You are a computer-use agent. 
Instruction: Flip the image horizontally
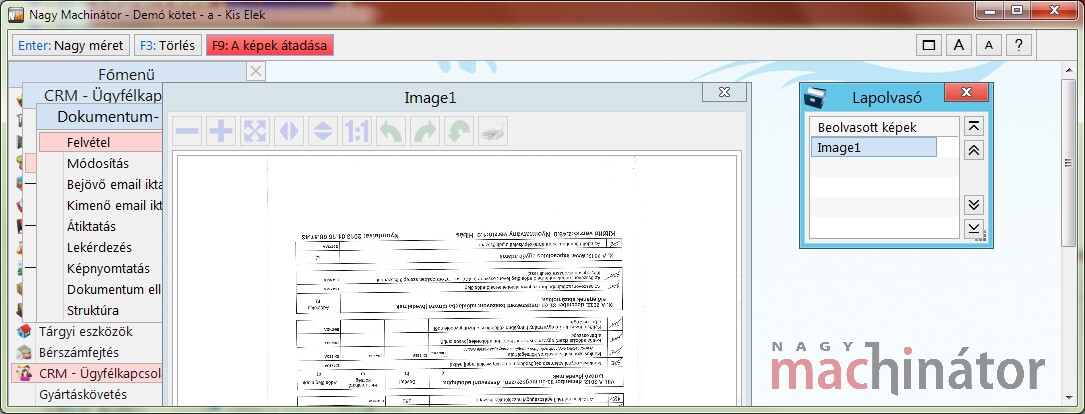pyautogui.click(x=289, y=131)
